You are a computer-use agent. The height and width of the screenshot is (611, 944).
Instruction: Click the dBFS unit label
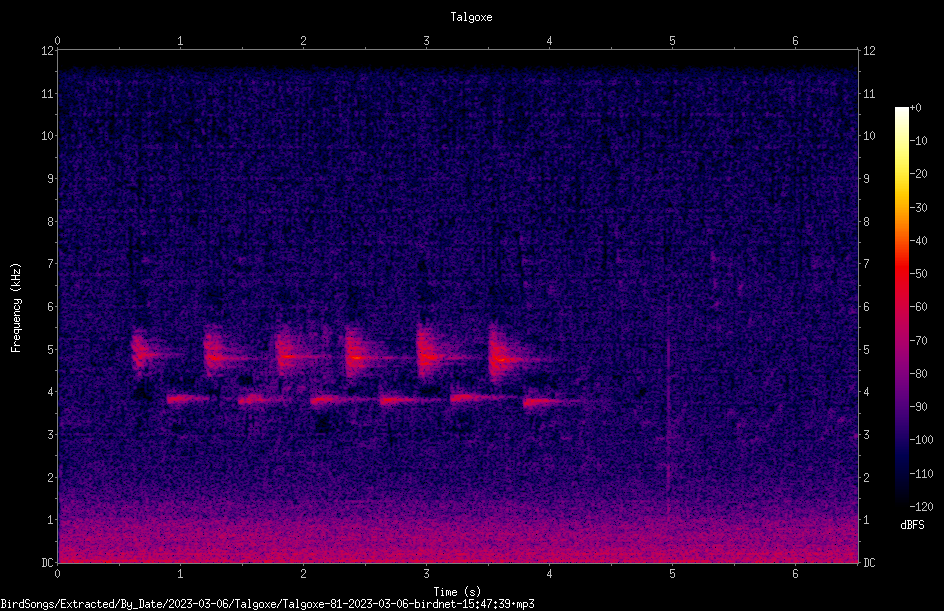912,525
